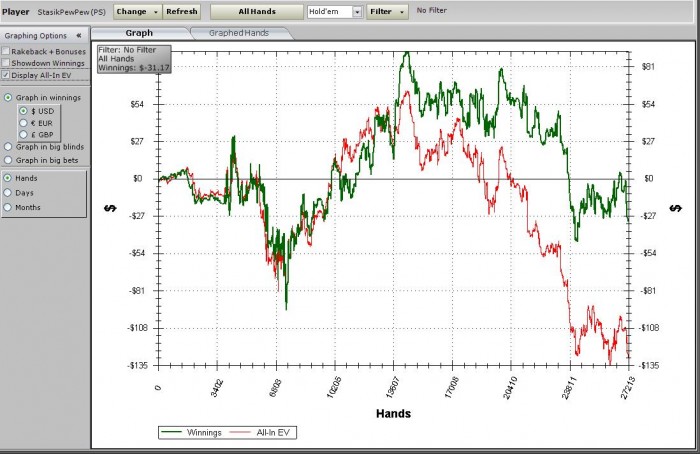Switch to the Graph tab
Viewport: 700px width, 454px height.
coord(139,33)
